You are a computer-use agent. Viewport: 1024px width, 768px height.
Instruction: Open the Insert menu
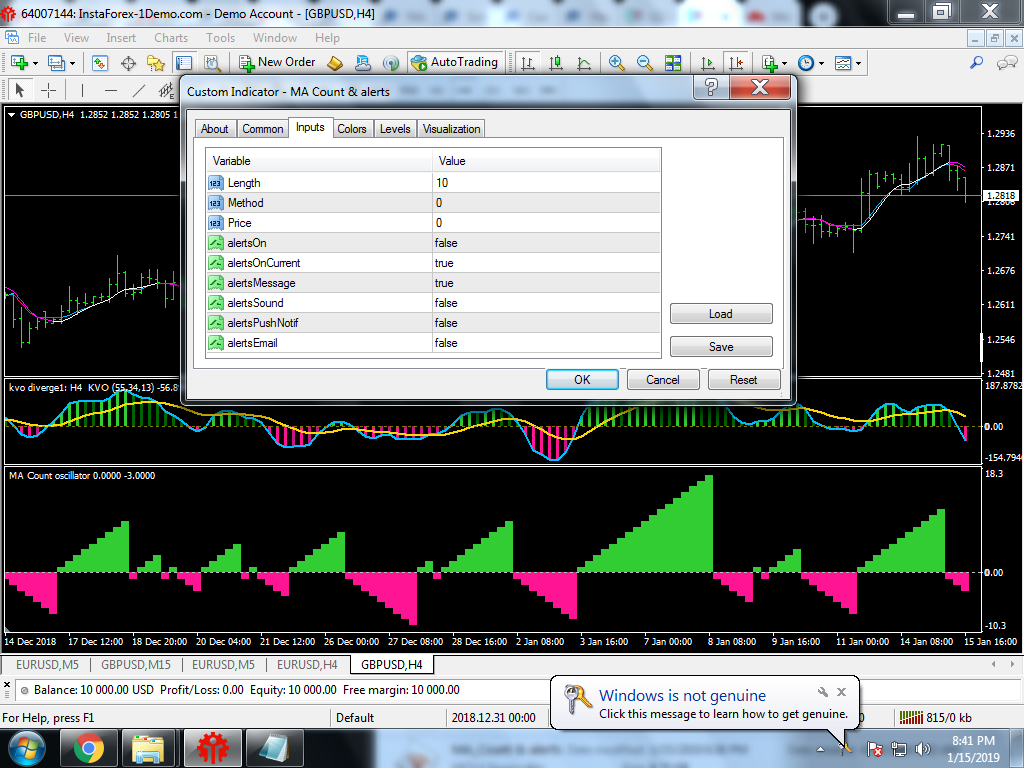pos(121,38)
